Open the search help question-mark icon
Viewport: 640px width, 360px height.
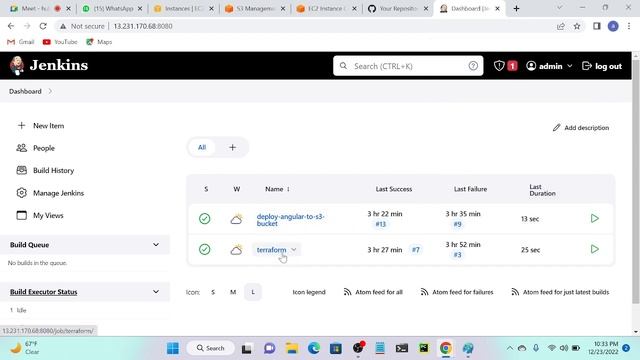(x=473, y=66)
